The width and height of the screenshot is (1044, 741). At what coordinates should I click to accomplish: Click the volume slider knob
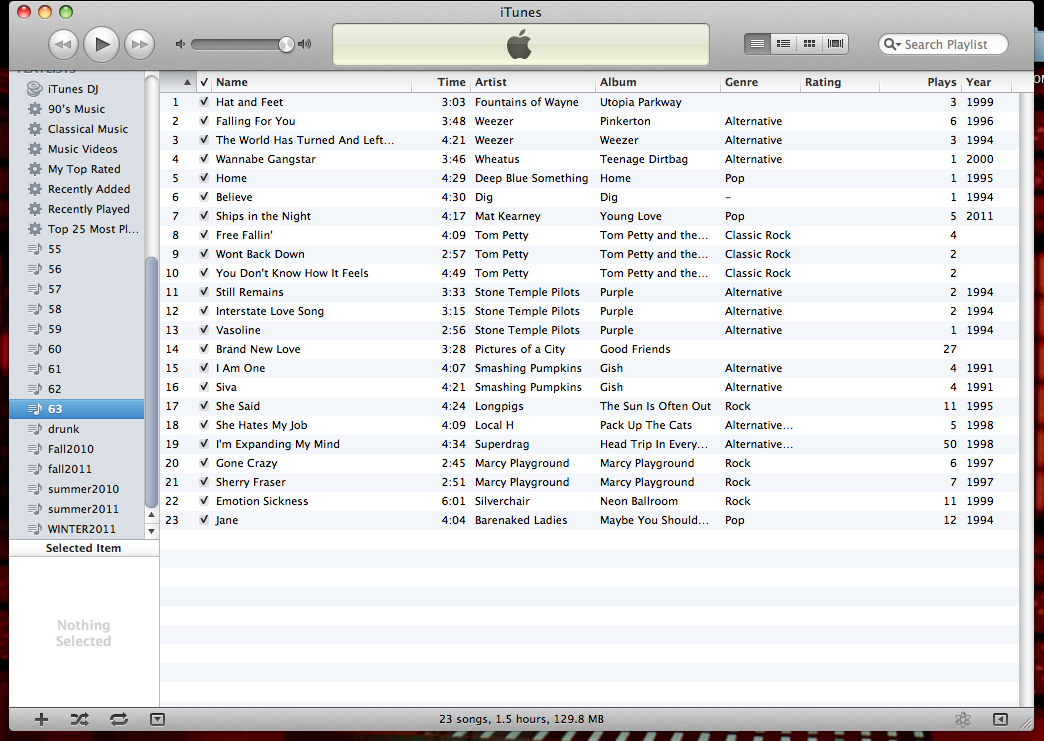click(x=286, y=45)
